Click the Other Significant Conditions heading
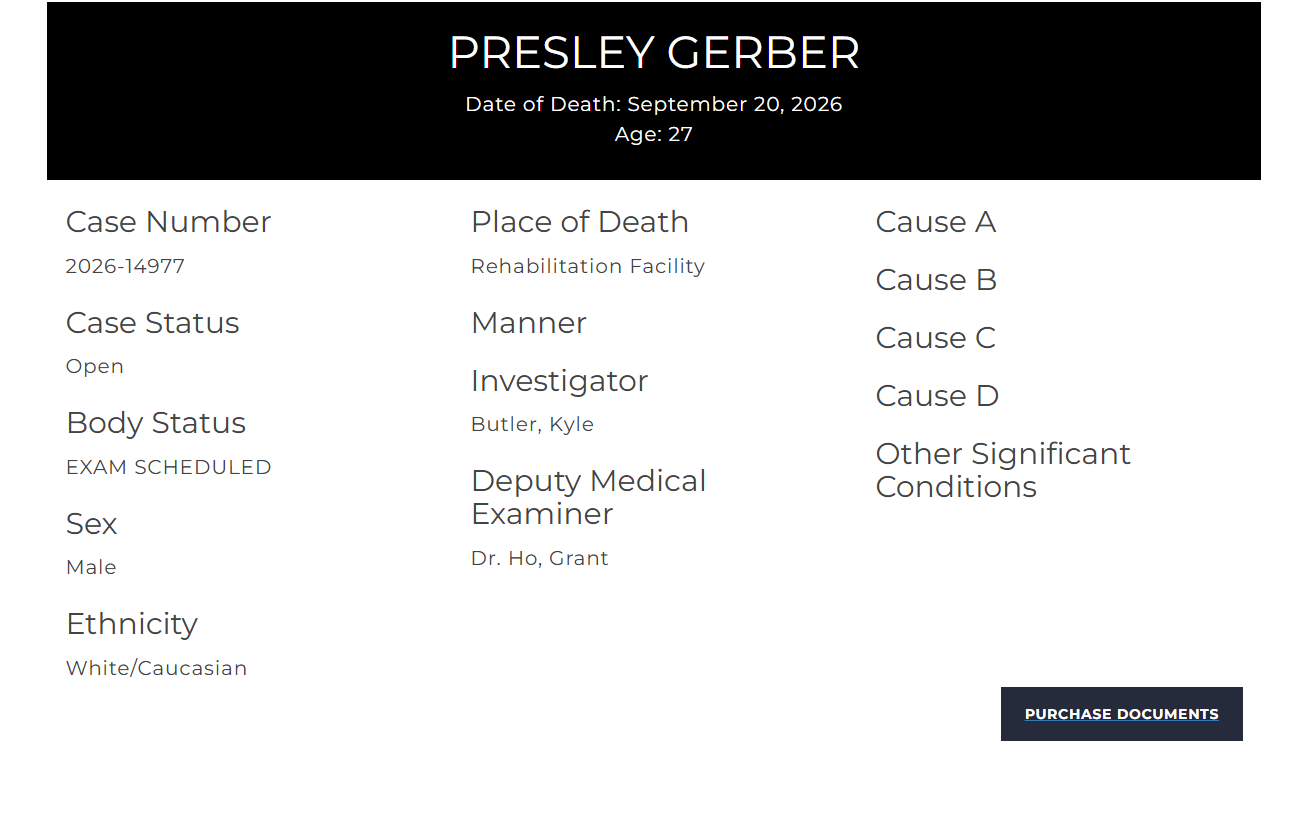Image resolution: width=1307 pixels, height=835 pixels. (1003, 470)
